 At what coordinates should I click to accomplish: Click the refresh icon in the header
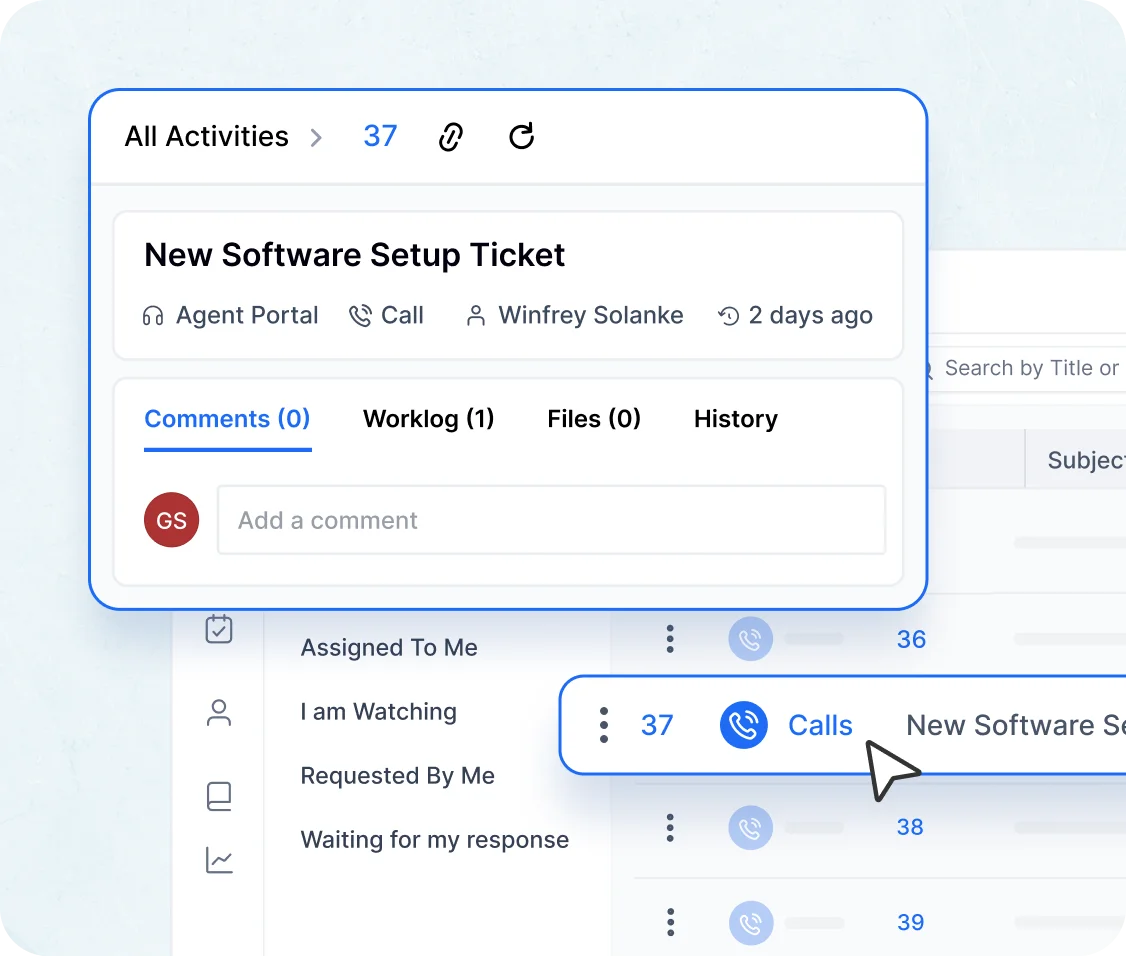(x=521, y=136)
